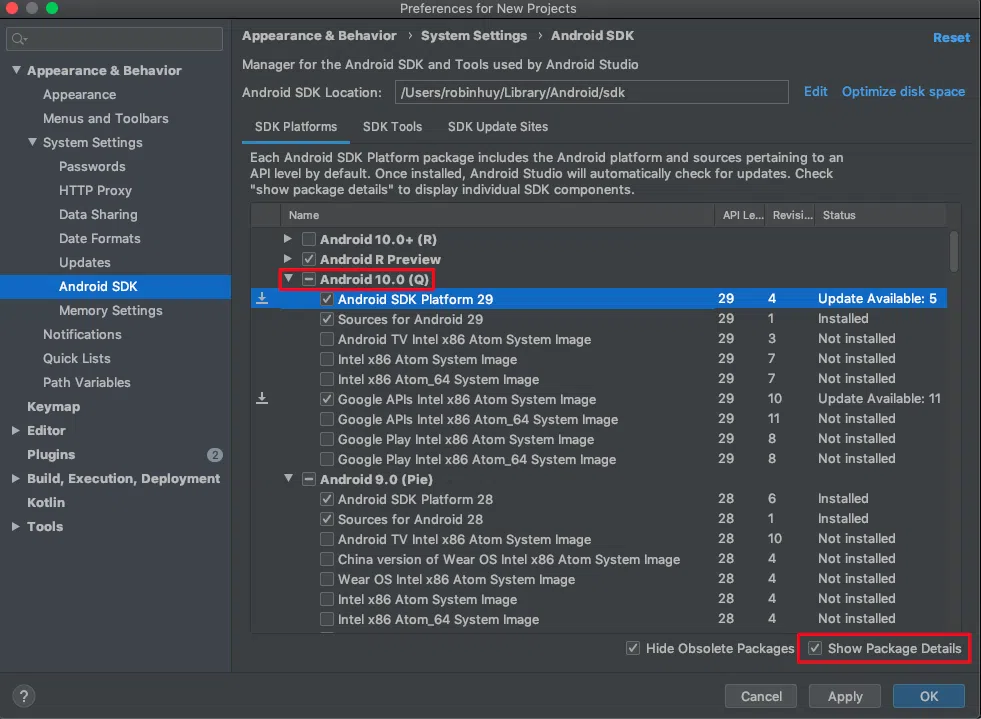Click Edit SDK location link

click(x=815, y=92)
